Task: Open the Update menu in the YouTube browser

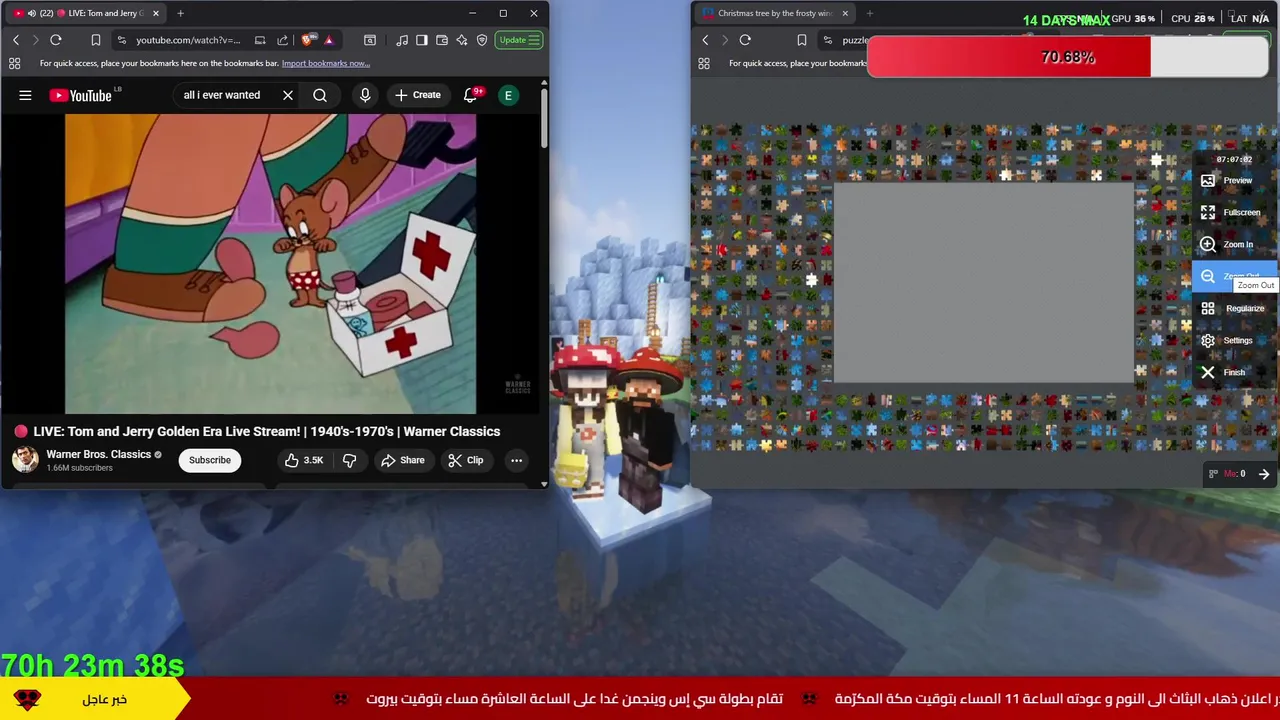Action: (x=520, y=40)
